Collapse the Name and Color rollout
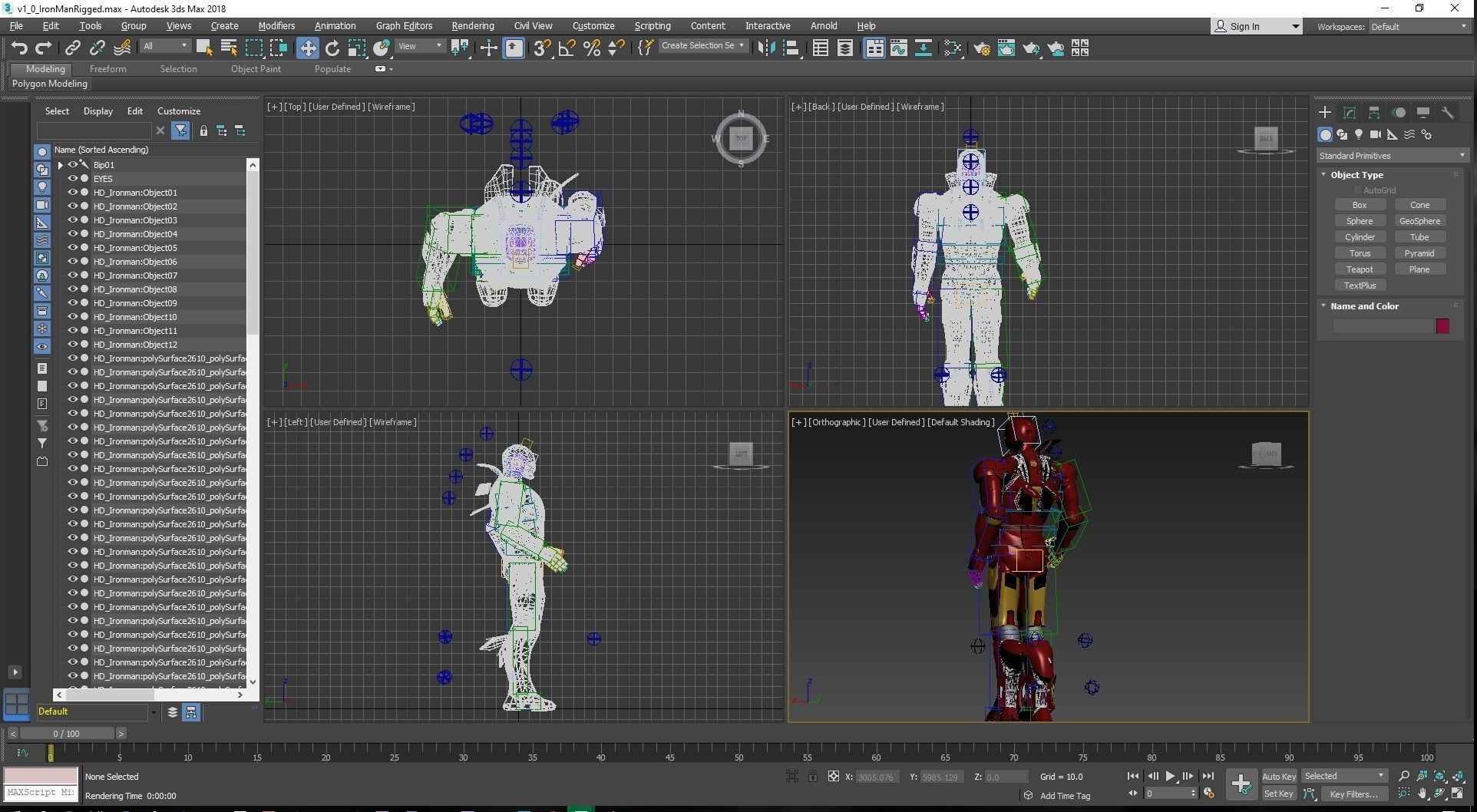 click(1323, 305)
